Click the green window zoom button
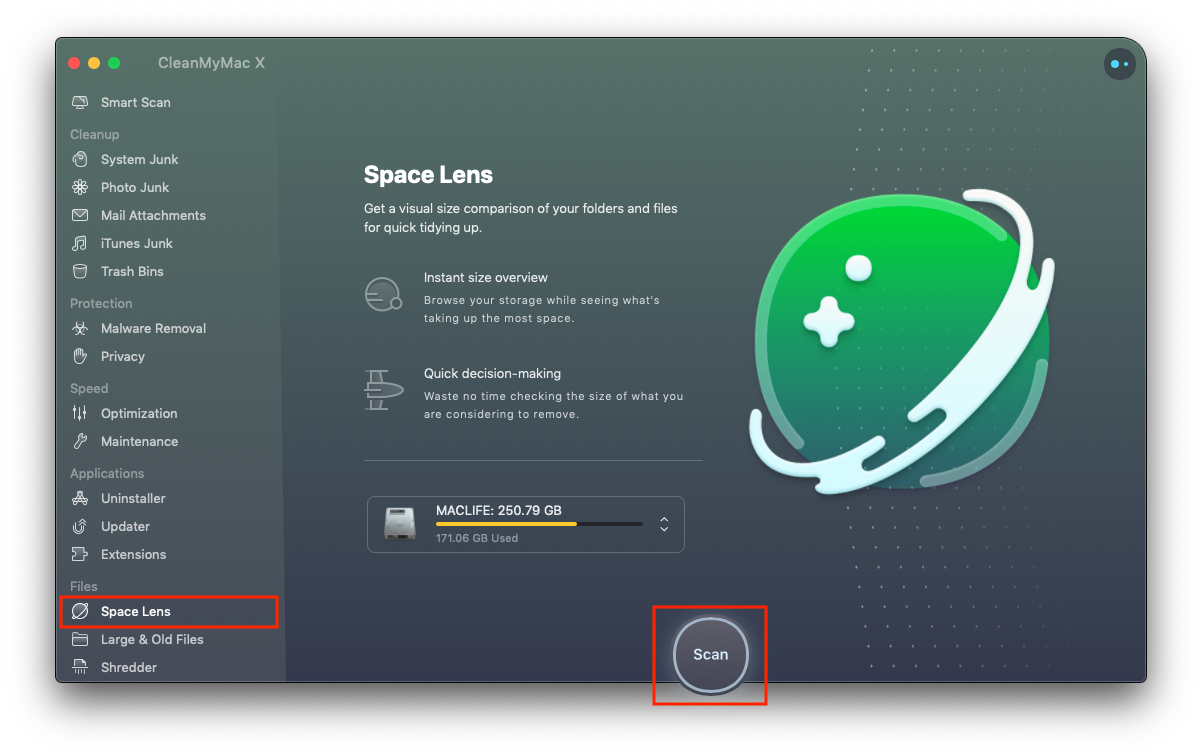Viewport: 1202px width, 756px height. 114,63
